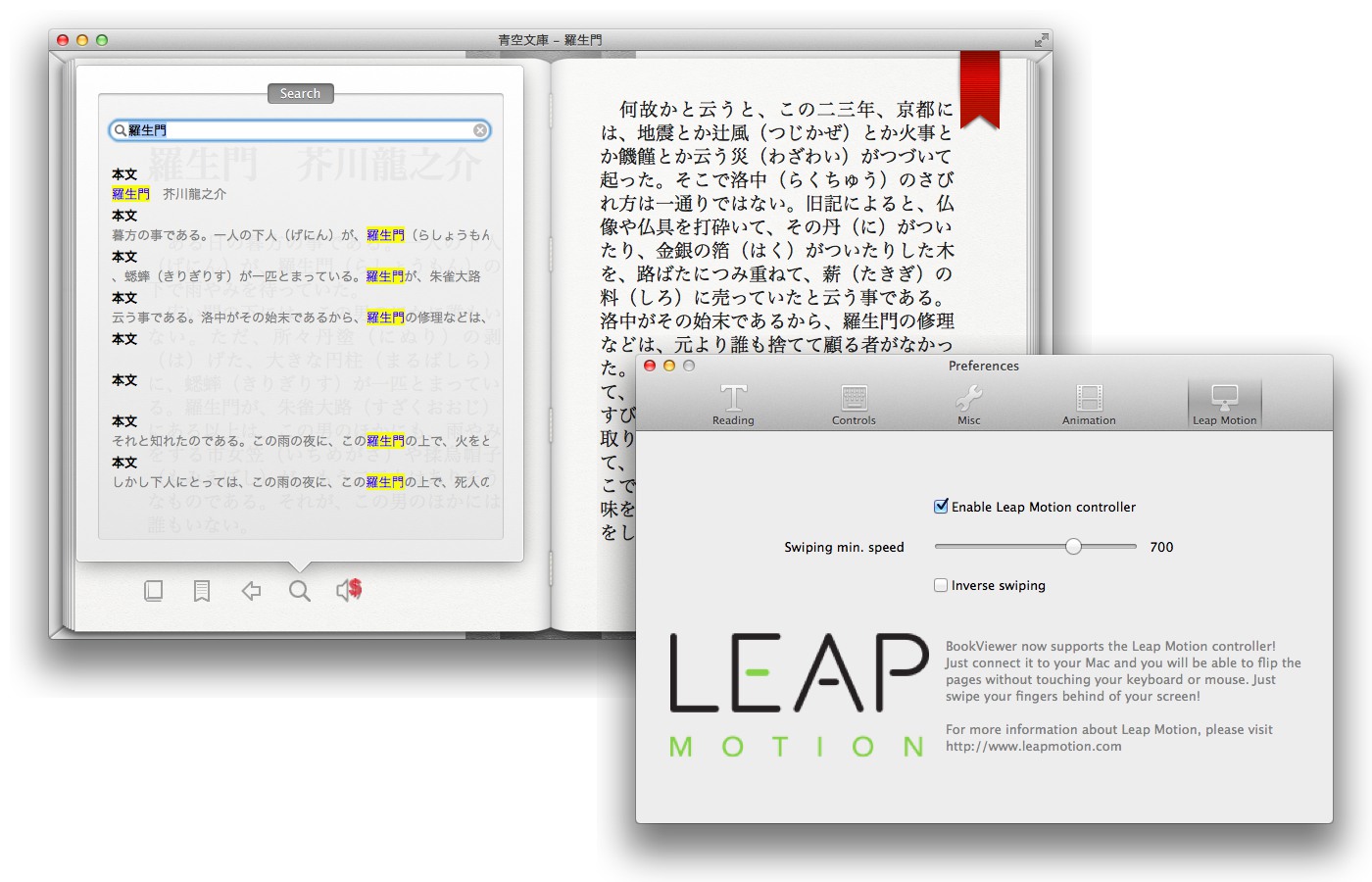This screenshot has width=1372, height=882.
Task: Click the red bookmark ribbon on the page
Action: click(979, 90)
